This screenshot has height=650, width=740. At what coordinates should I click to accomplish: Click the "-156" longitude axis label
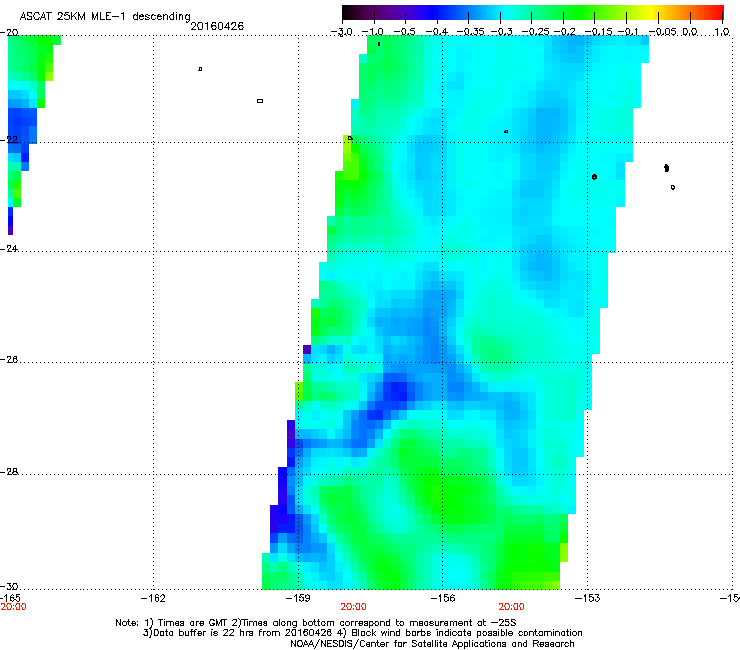(443, 598)
